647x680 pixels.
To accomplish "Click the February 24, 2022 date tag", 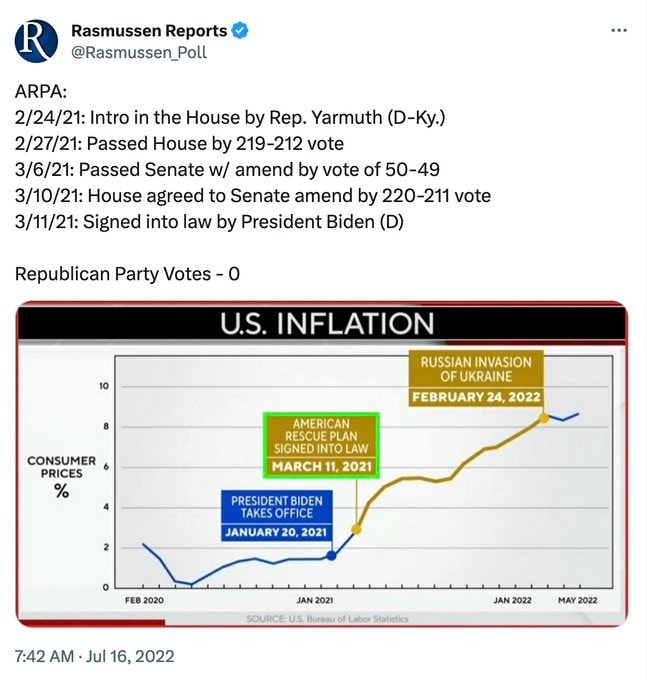I will pyautogui.click(x=476, y=397).
